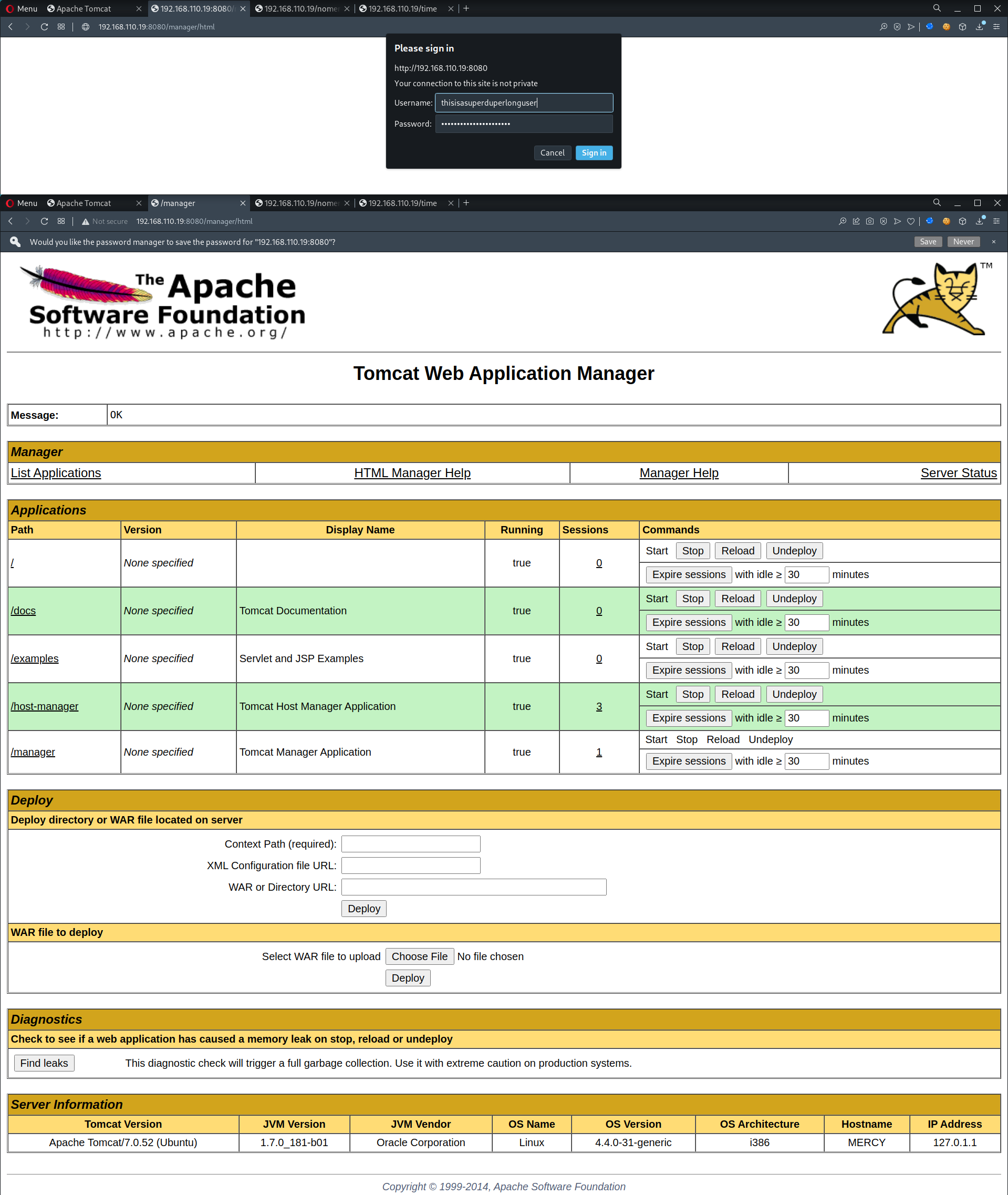Open HTML Manager Help link

click(412, 473)
